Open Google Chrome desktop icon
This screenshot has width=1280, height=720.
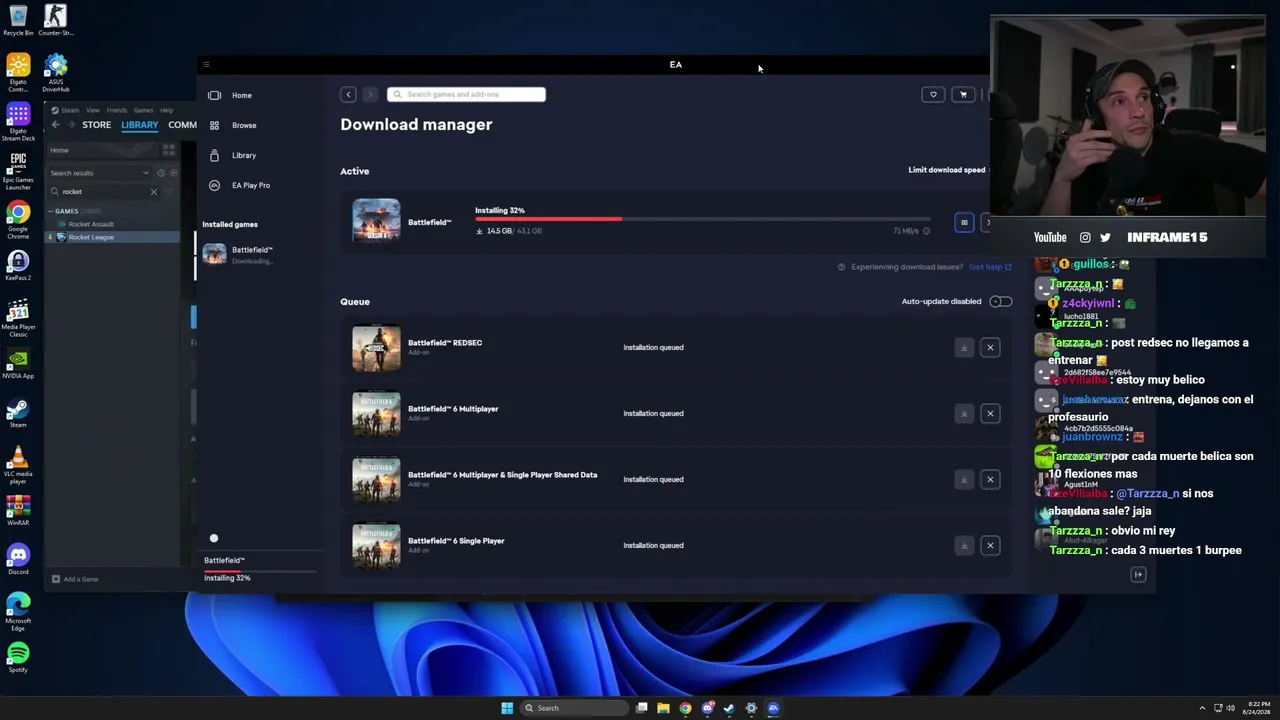(18, 220)
